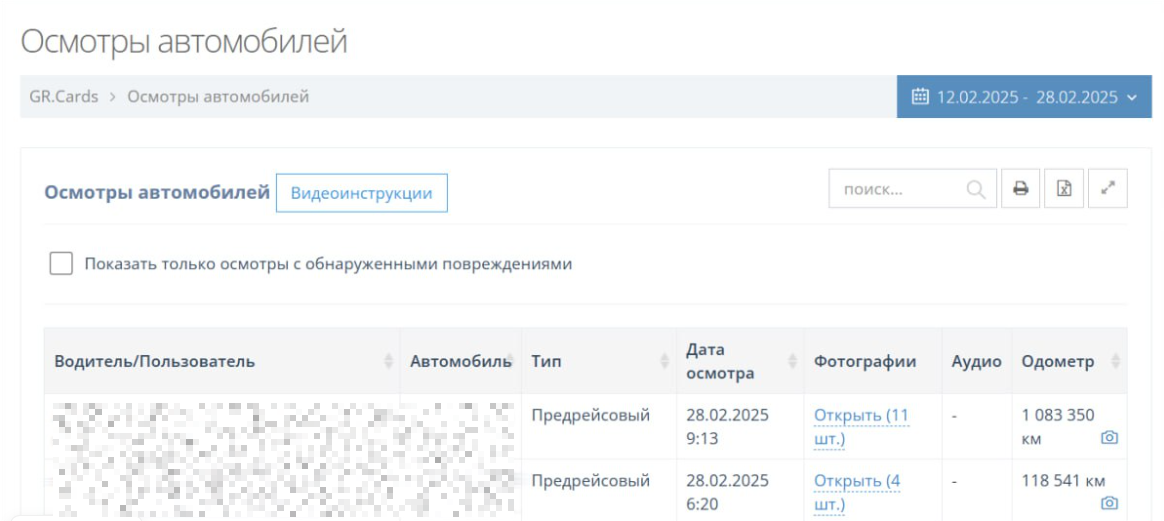
Task: Click Предрейсовый in the 6:20 row
Action: (591, 481)
